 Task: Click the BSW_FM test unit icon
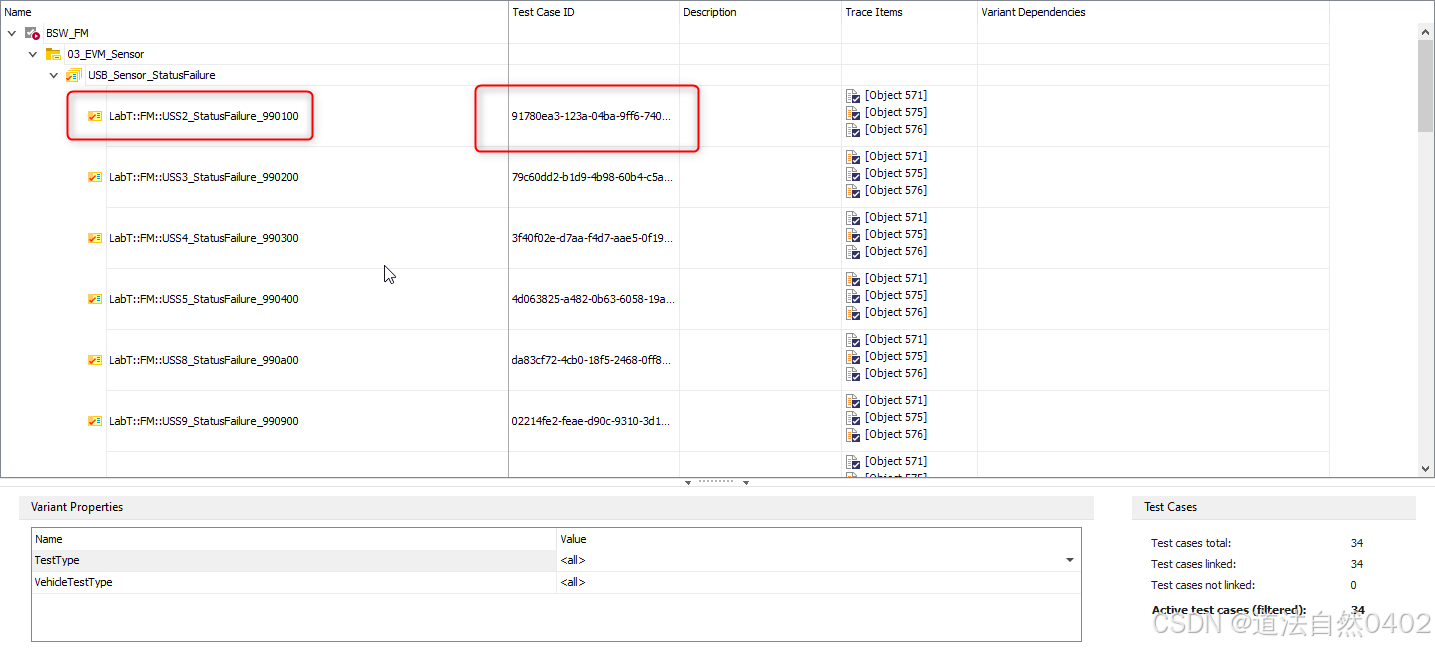[32, 32]
